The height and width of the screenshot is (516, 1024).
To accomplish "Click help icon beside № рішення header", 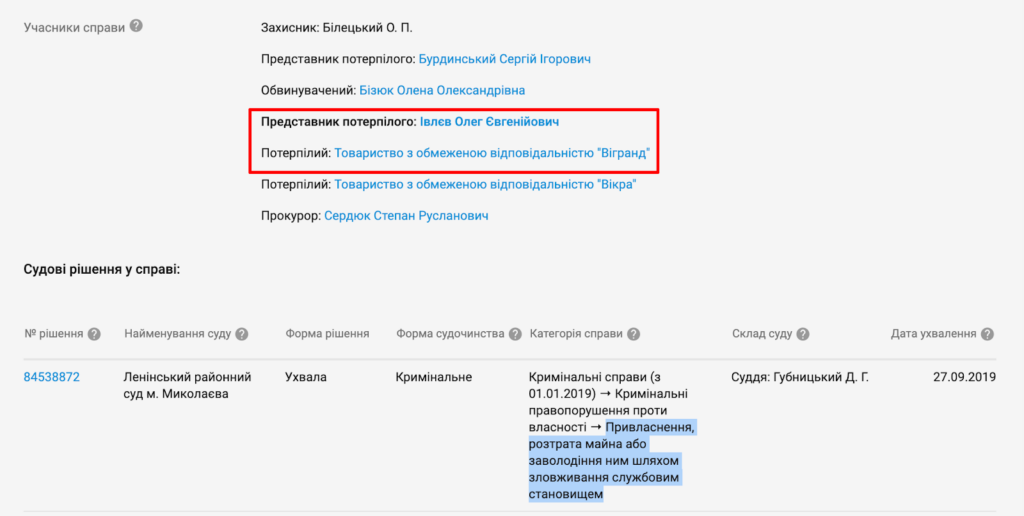I will pos(94,334).
